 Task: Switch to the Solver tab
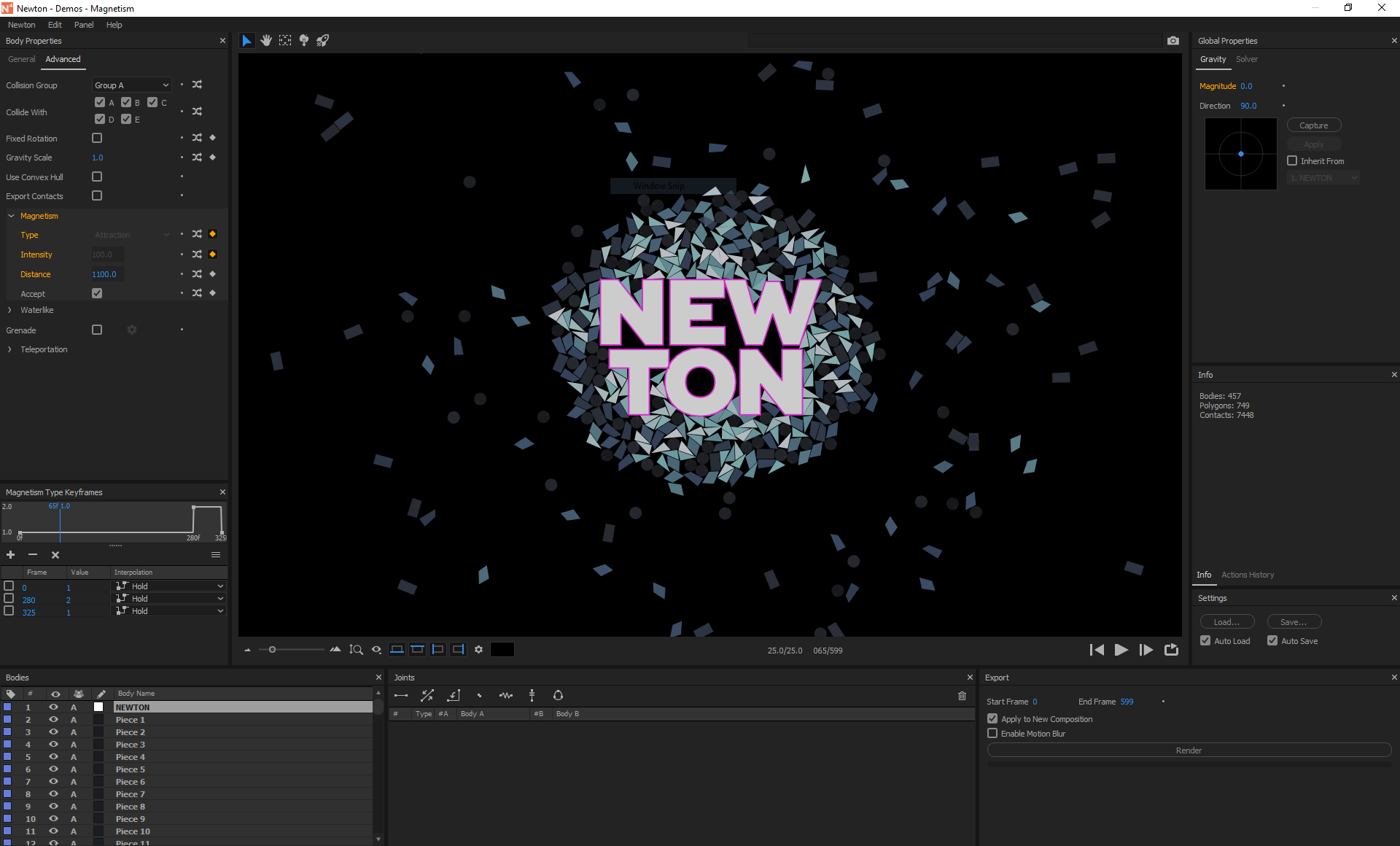pyautogui.click(x=1247, y=59)
